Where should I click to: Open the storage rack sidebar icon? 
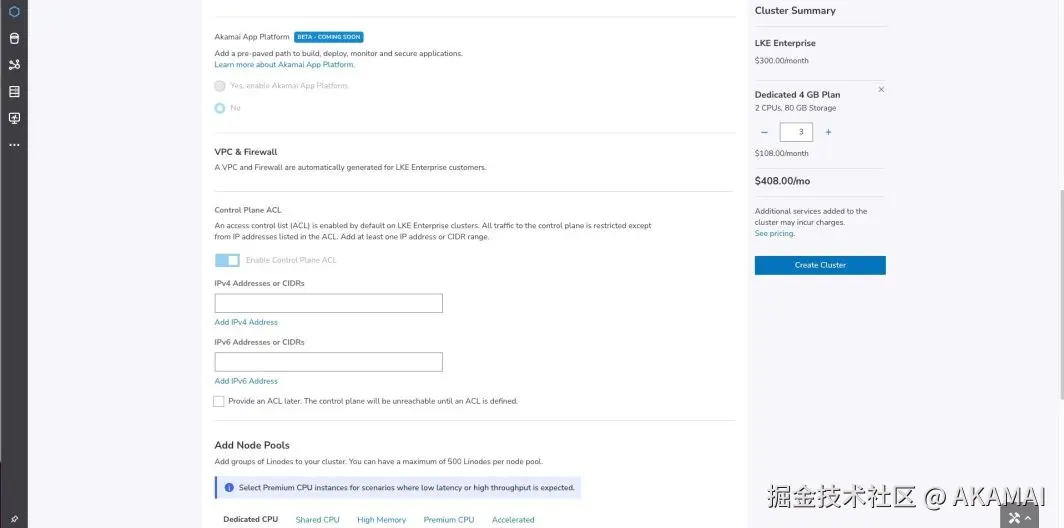[x=14, y=92]
